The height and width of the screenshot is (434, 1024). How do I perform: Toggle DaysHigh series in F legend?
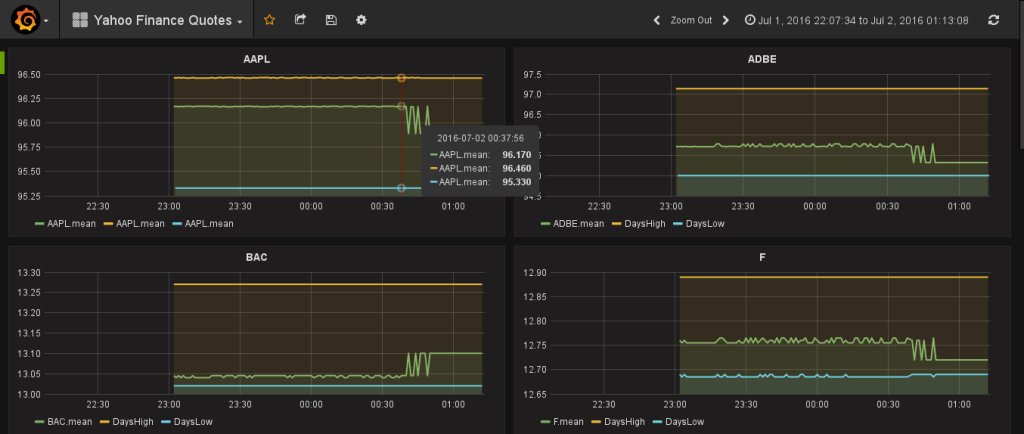[x=619, y=422]
